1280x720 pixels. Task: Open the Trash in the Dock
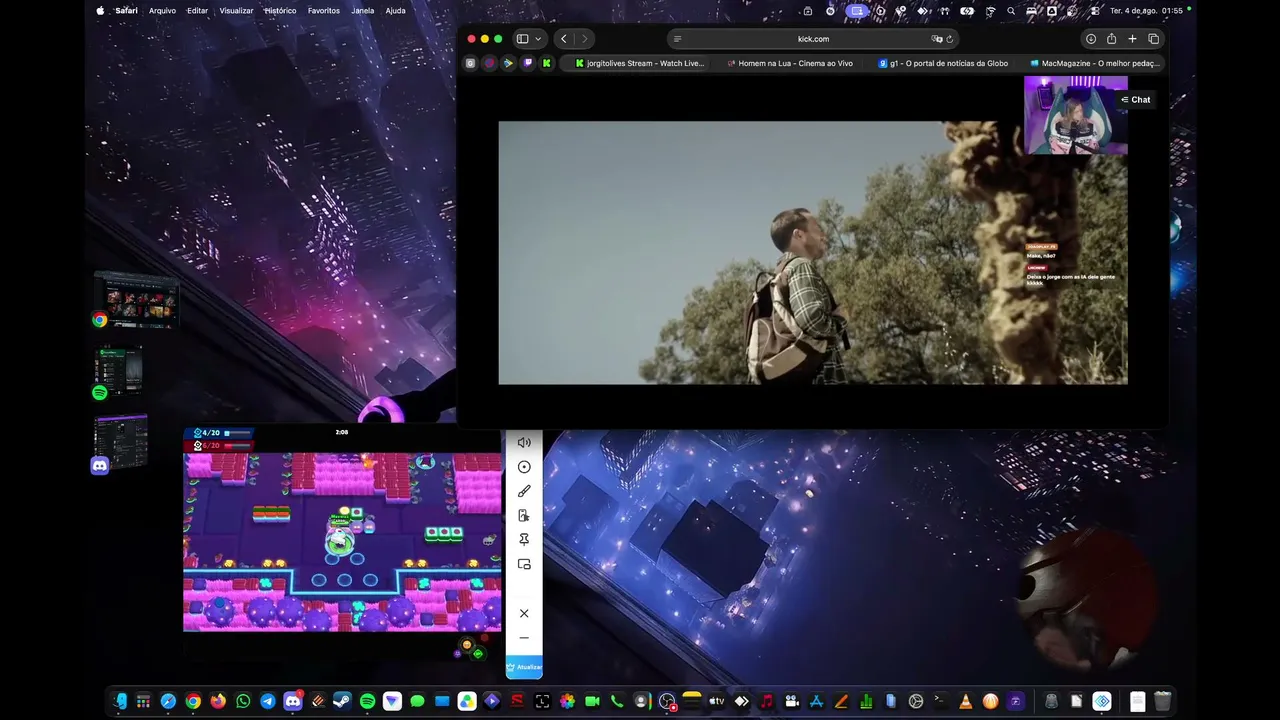(1162, 701)
